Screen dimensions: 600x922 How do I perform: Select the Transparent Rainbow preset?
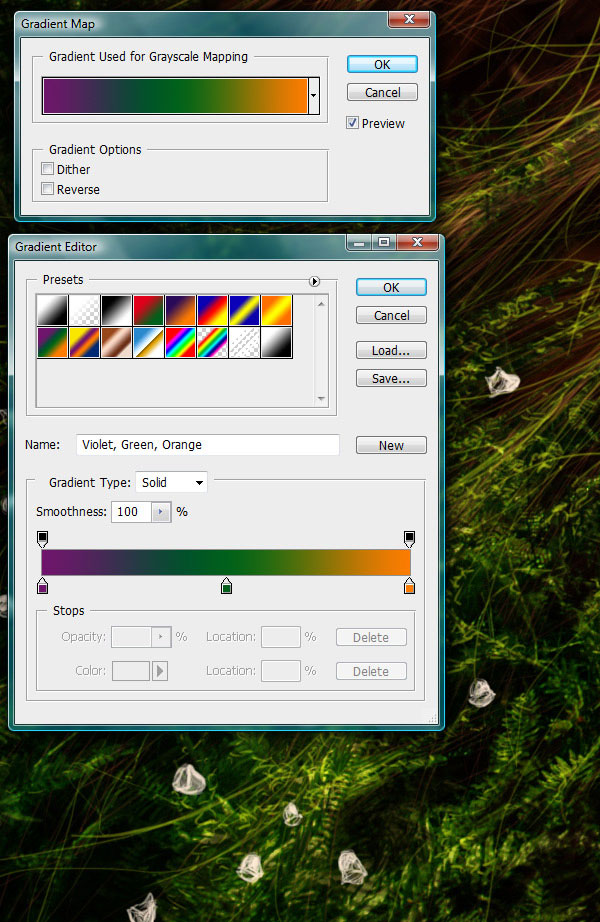212,342
